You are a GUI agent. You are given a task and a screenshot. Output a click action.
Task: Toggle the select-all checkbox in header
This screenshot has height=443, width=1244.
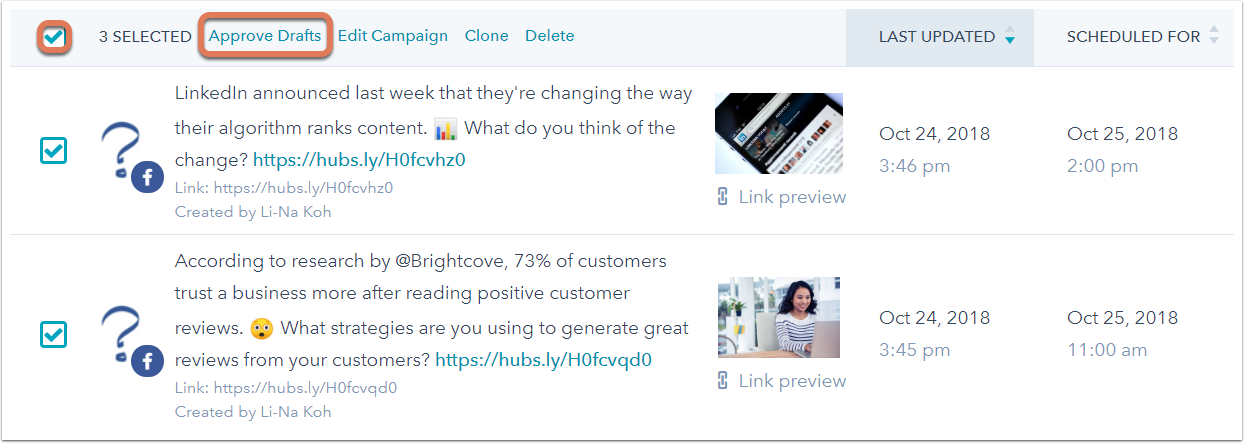(54, 37)
